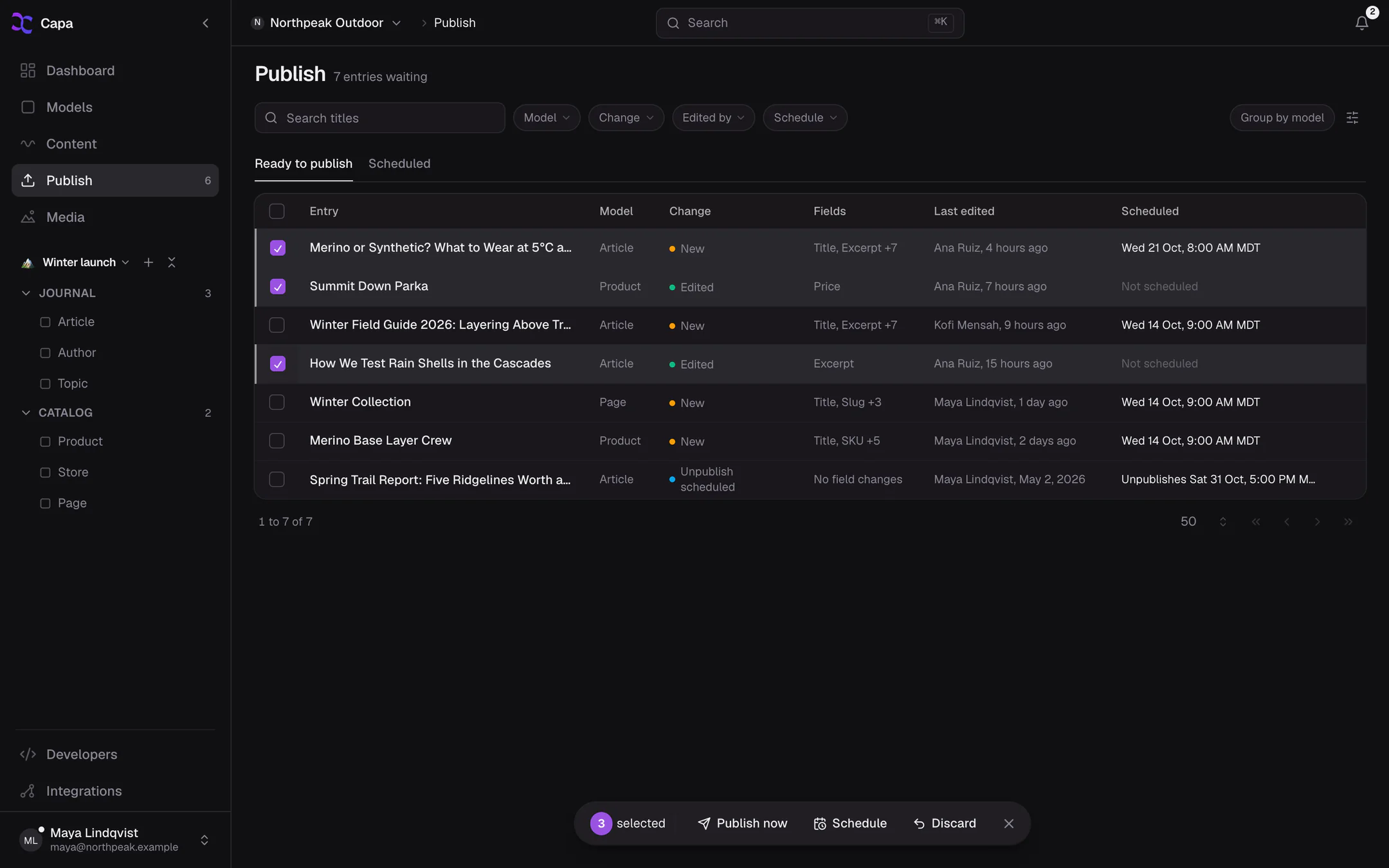Switch to the Scheduled tab
The height and width of the screenshot is (868, 1389).
399,163
